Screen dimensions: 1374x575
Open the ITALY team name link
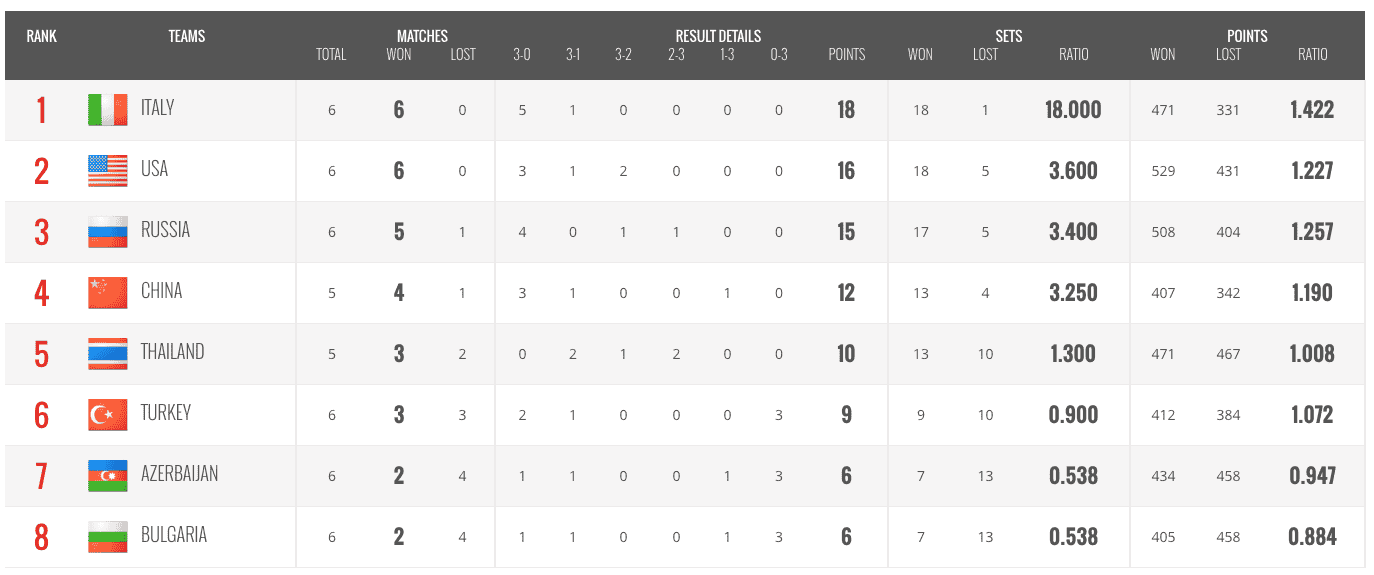coord(157,108)
